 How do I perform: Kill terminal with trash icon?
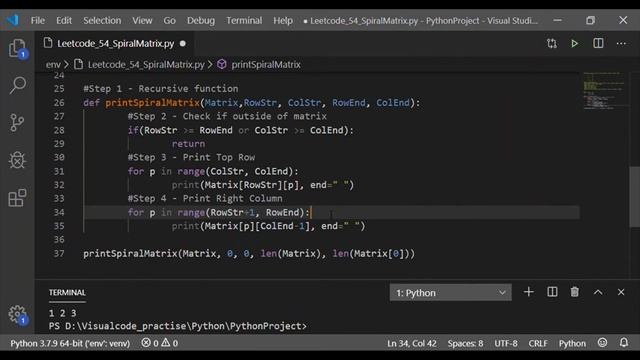575,292
